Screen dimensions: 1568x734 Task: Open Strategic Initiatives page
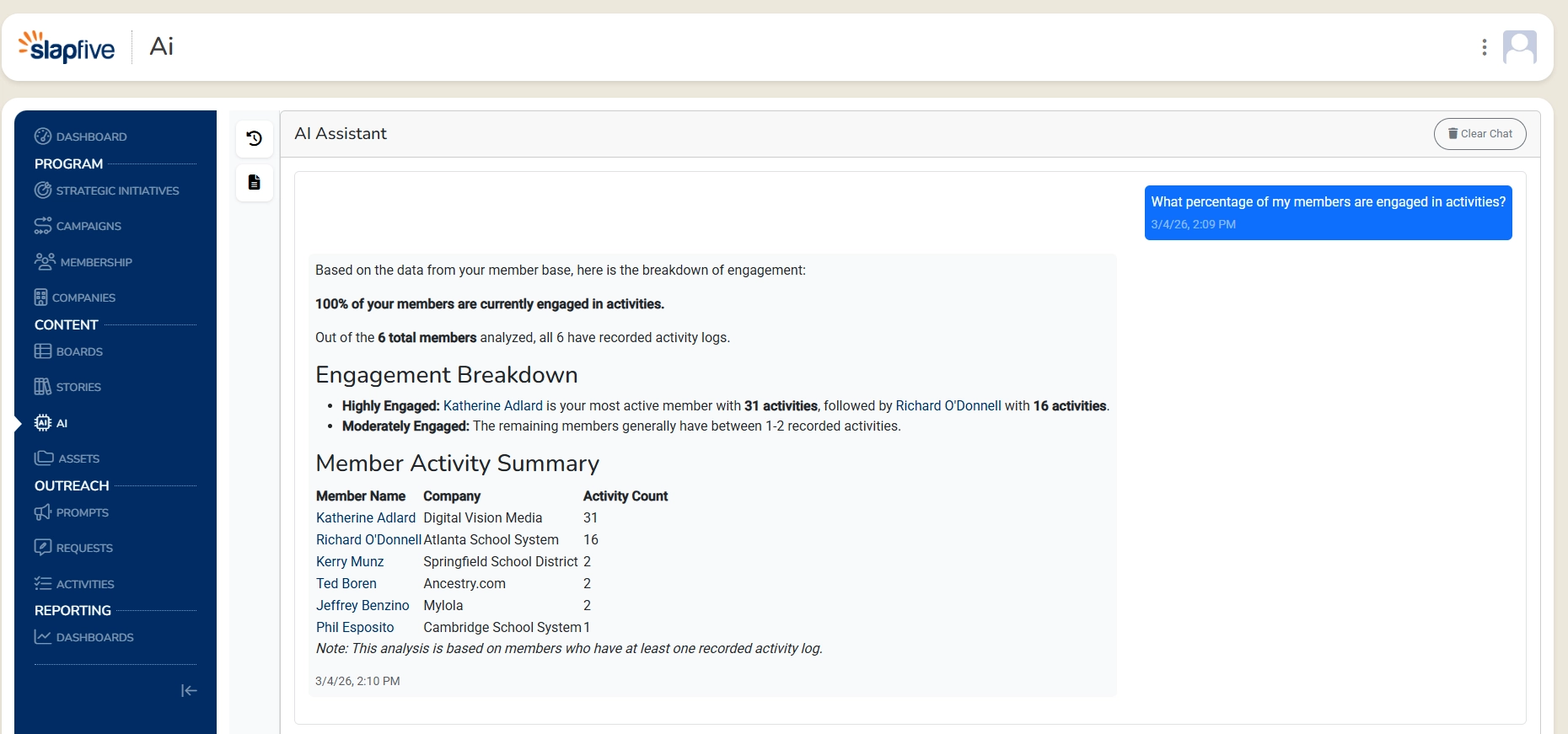(x=107, y=190)
